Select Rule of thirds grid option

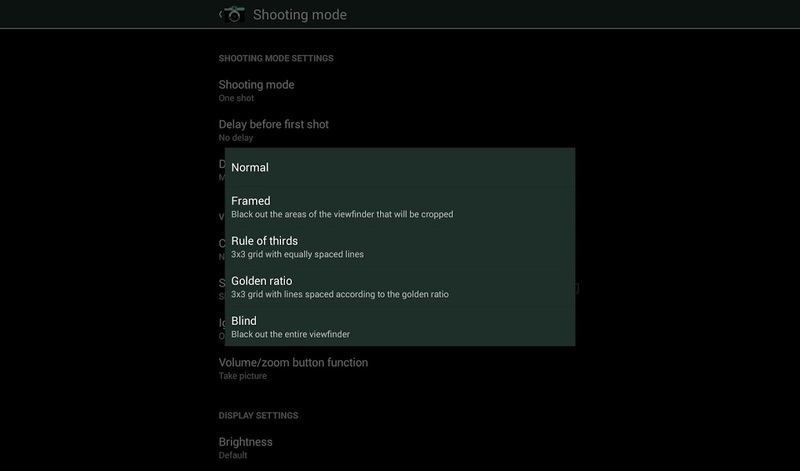point(400,246)
